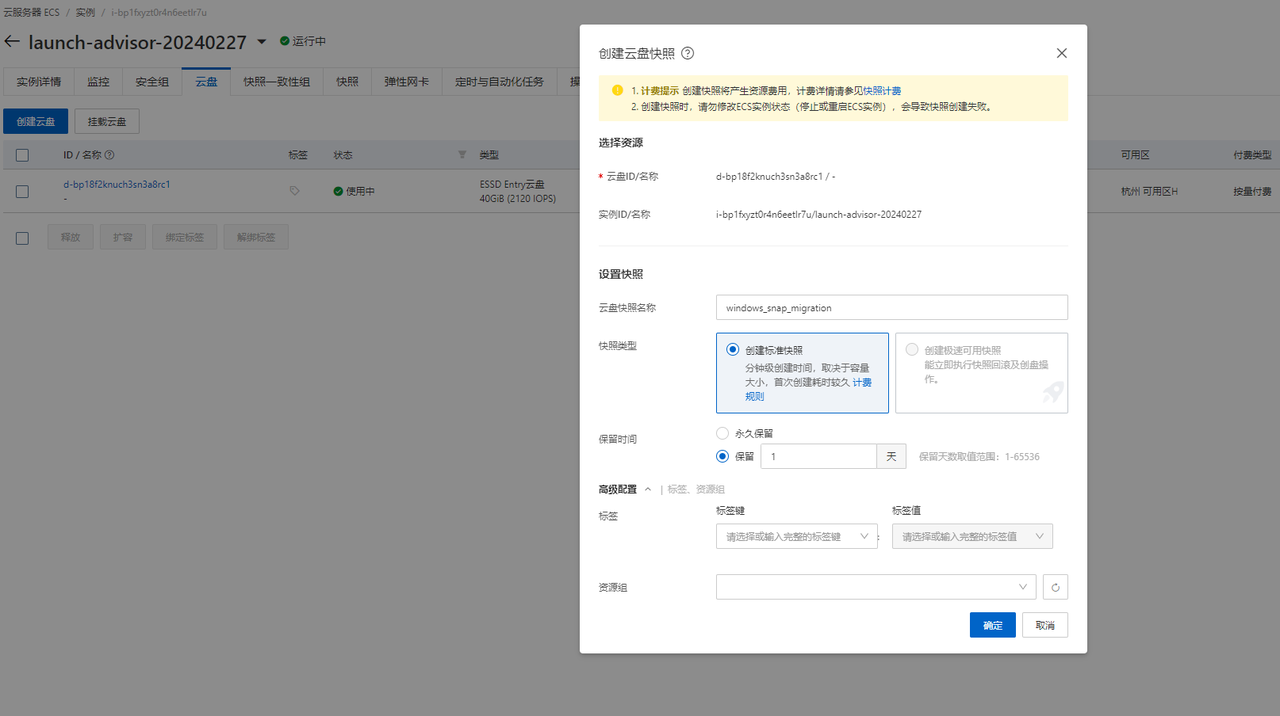1280x716 pixels.
Task: Switch to 实例详情 tab
Action: tap(39, 82)
